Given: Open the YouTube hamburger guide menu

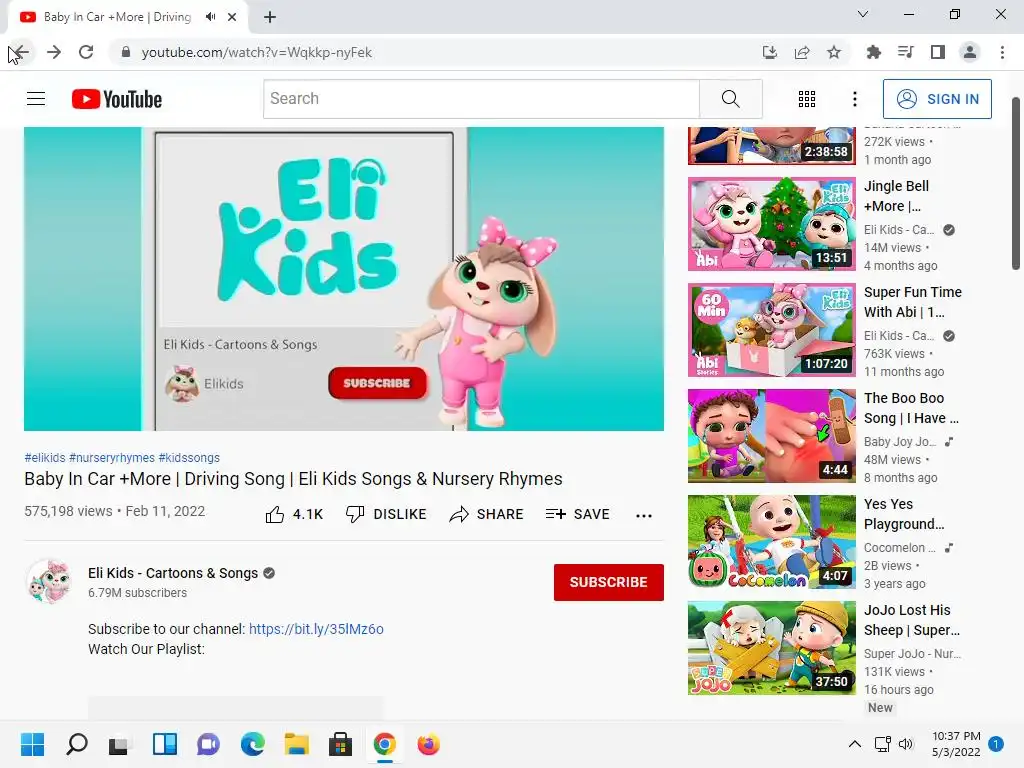Looking at the screenshot, I should (x=36, y=99).
